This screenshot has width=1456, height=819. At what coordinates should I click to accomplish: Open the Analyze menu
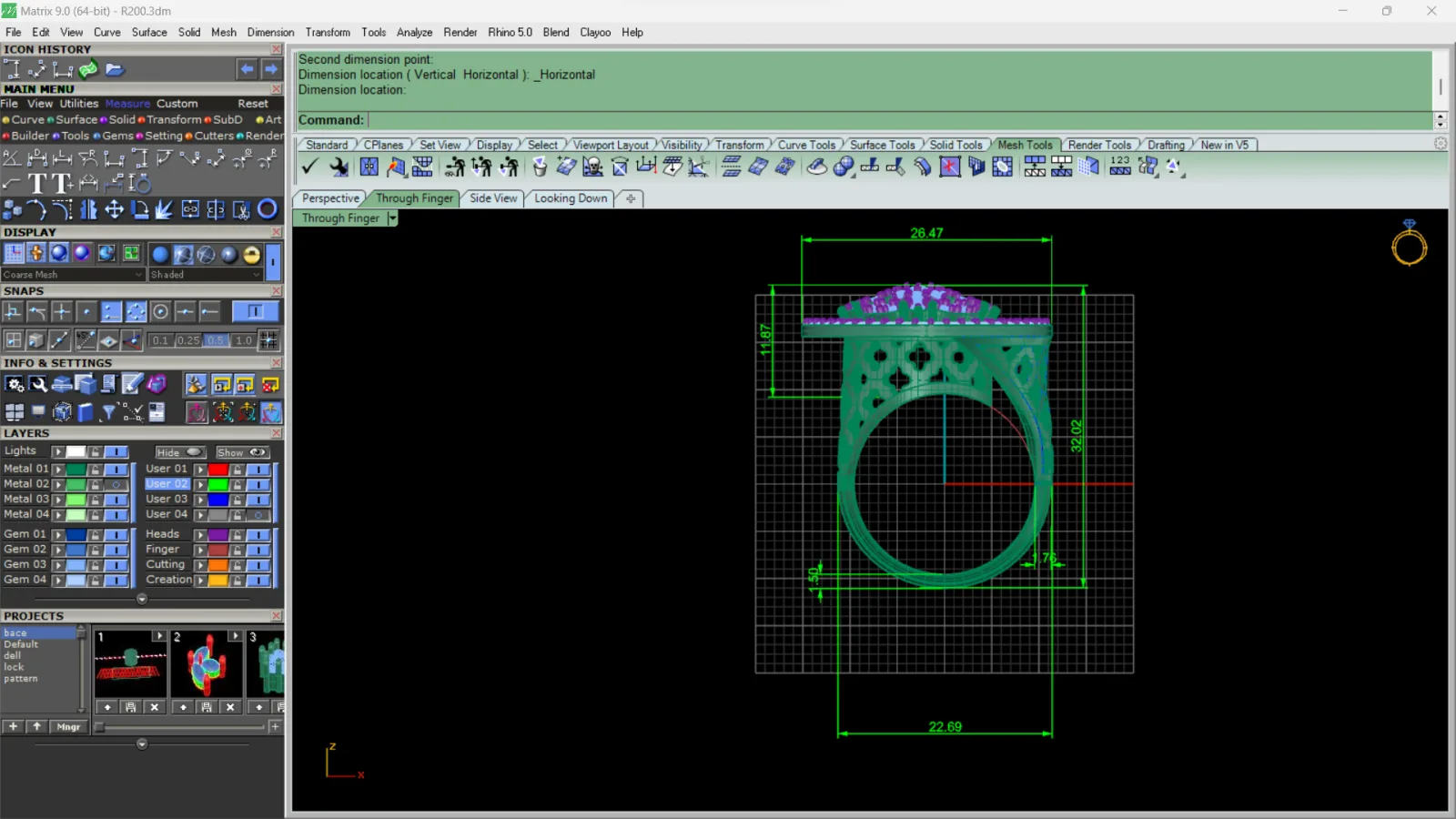tap(414, 32)
